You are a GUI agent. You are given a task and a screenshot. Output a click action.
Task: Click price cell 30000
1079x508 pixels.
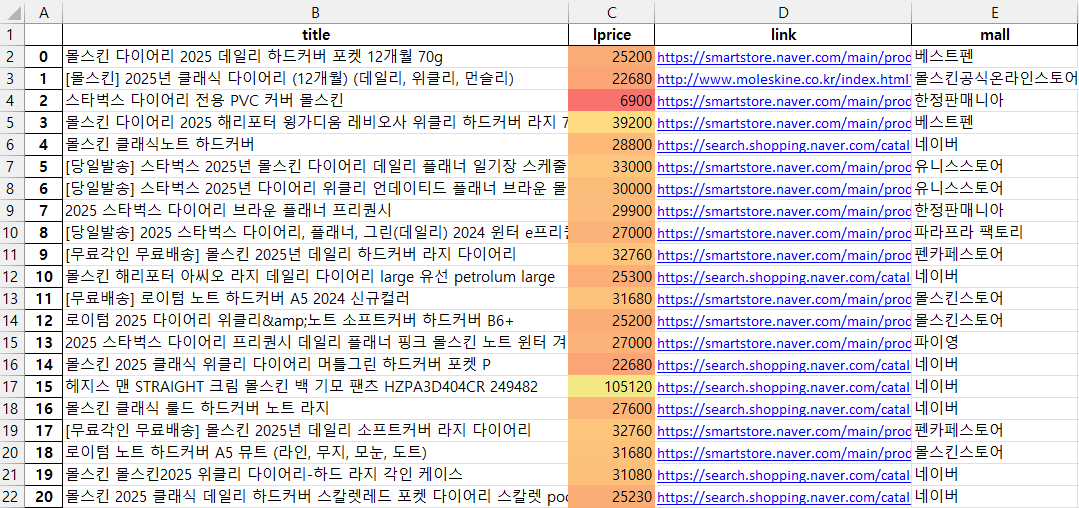point(611,189)
